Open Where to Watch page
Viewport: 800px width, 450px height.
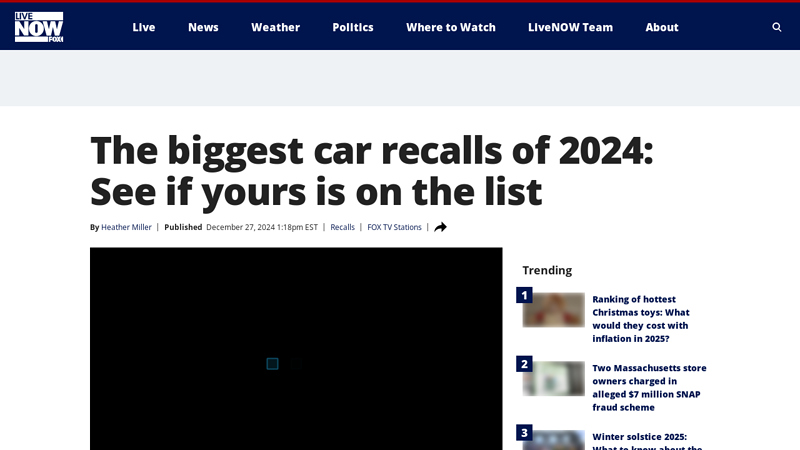point(451,27)
